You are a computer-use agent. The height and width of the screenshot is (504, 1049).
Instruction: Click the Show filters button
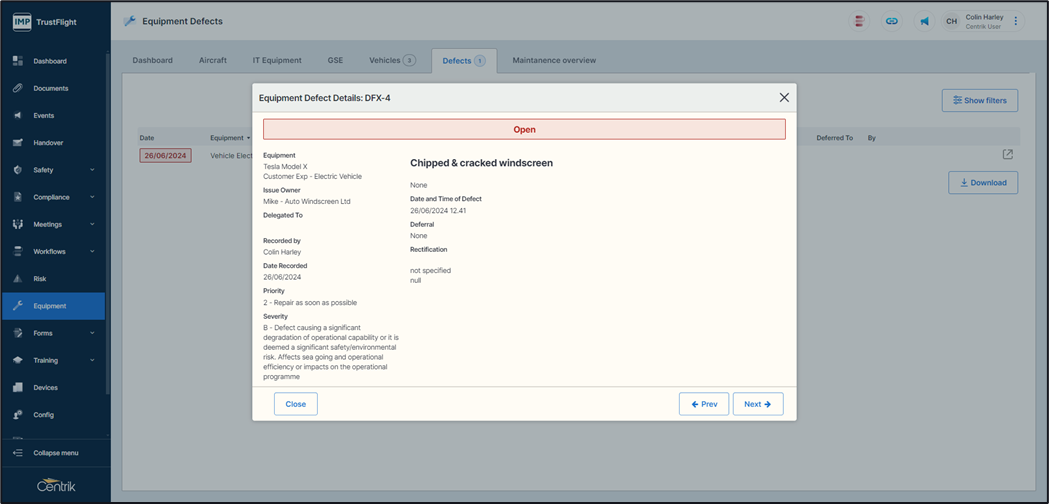tap(979, 100)
